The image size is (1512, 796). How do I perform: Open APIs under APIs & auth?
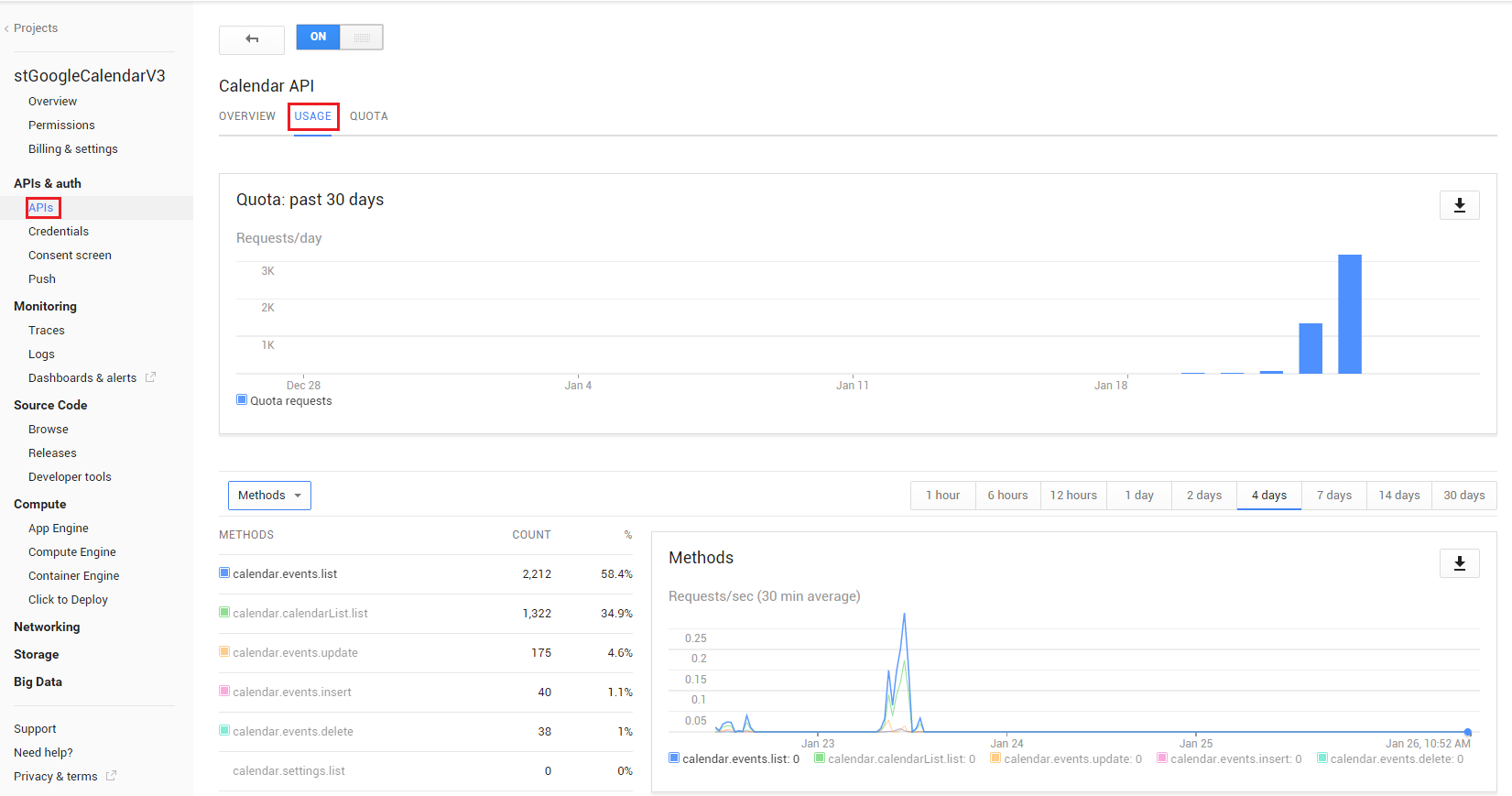coord(41,208)
